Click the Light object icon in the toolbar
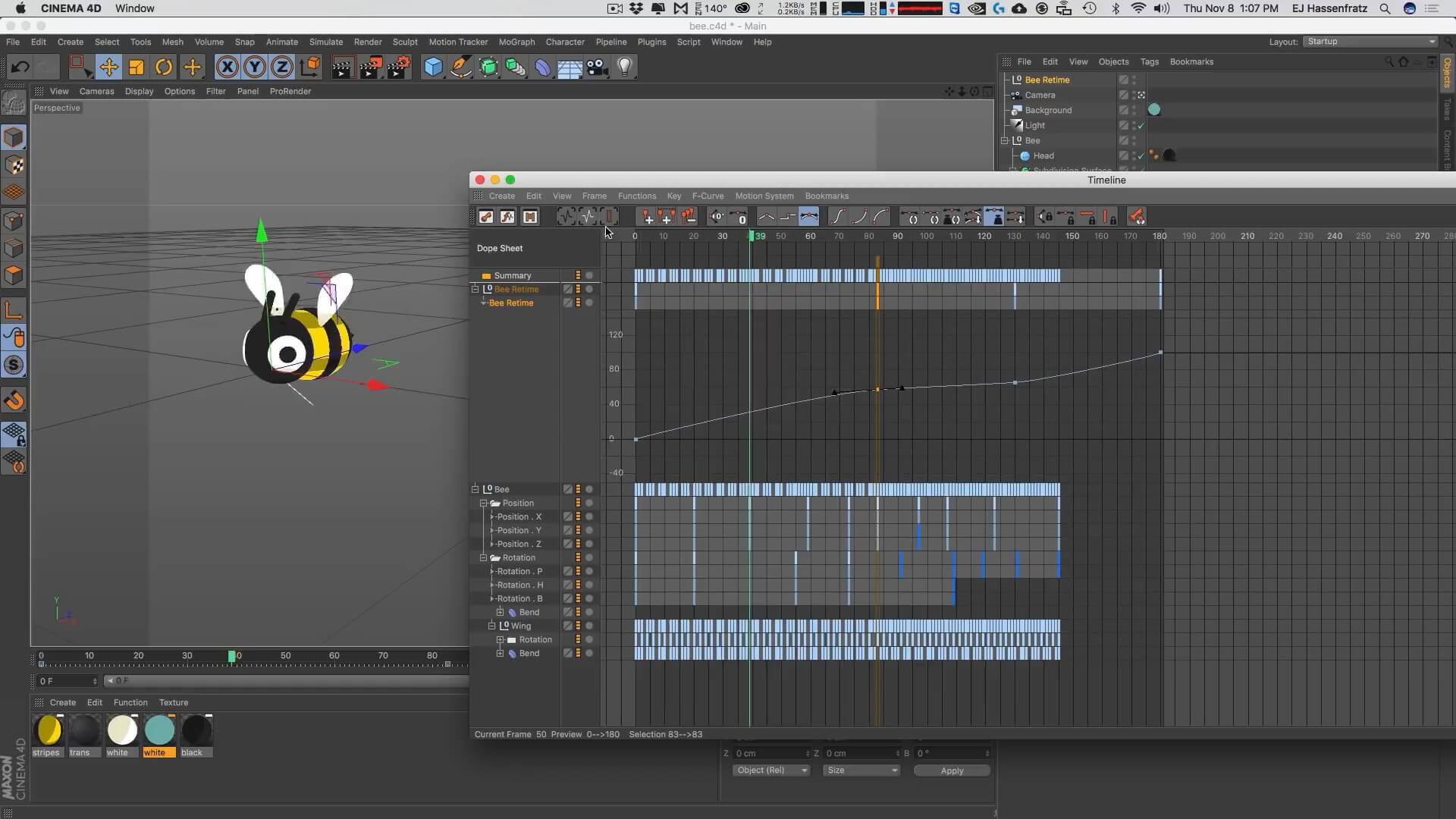Image resolution: width=1456 pixels, height=819 pixels. click(625, 67)
